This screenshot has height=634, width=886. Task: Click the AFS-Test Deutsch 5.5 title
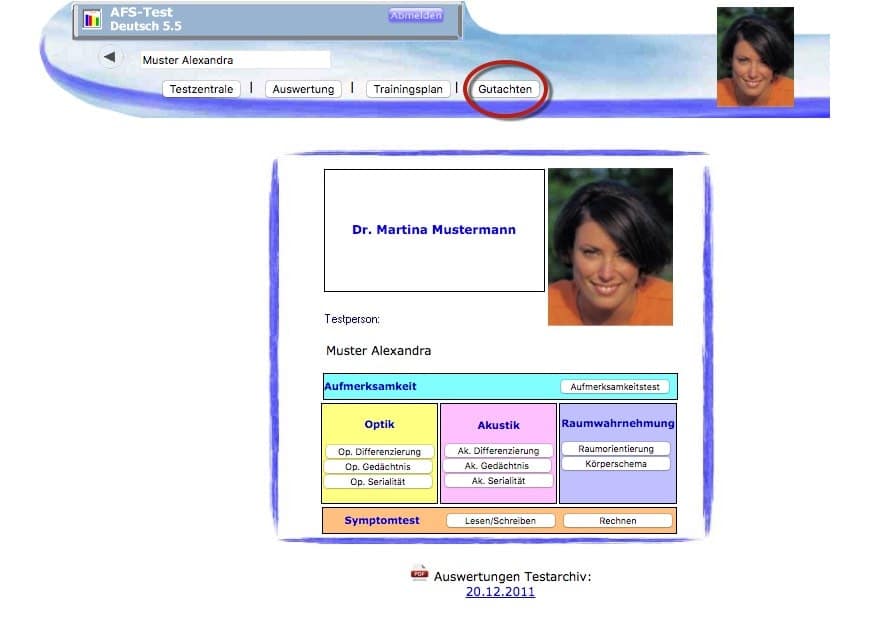[x=146, y=19]
